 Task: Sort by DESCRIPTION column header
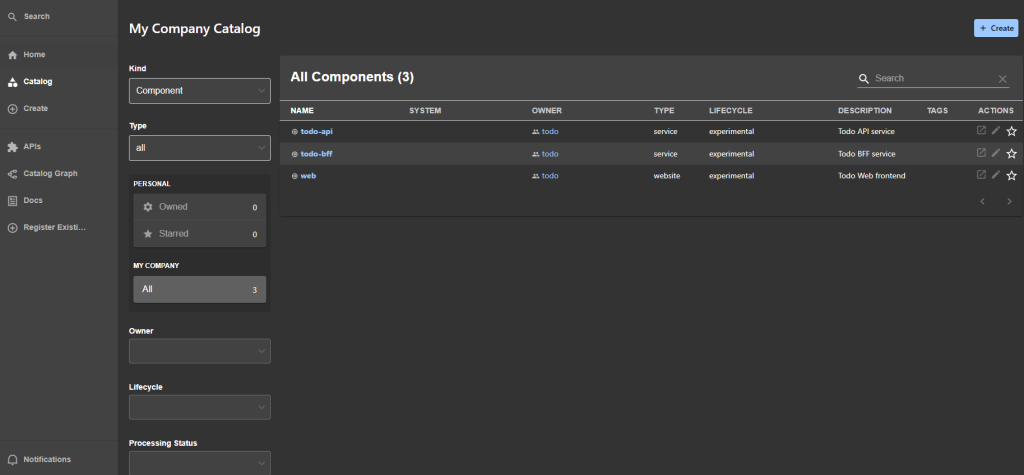(x=865, y=110)
